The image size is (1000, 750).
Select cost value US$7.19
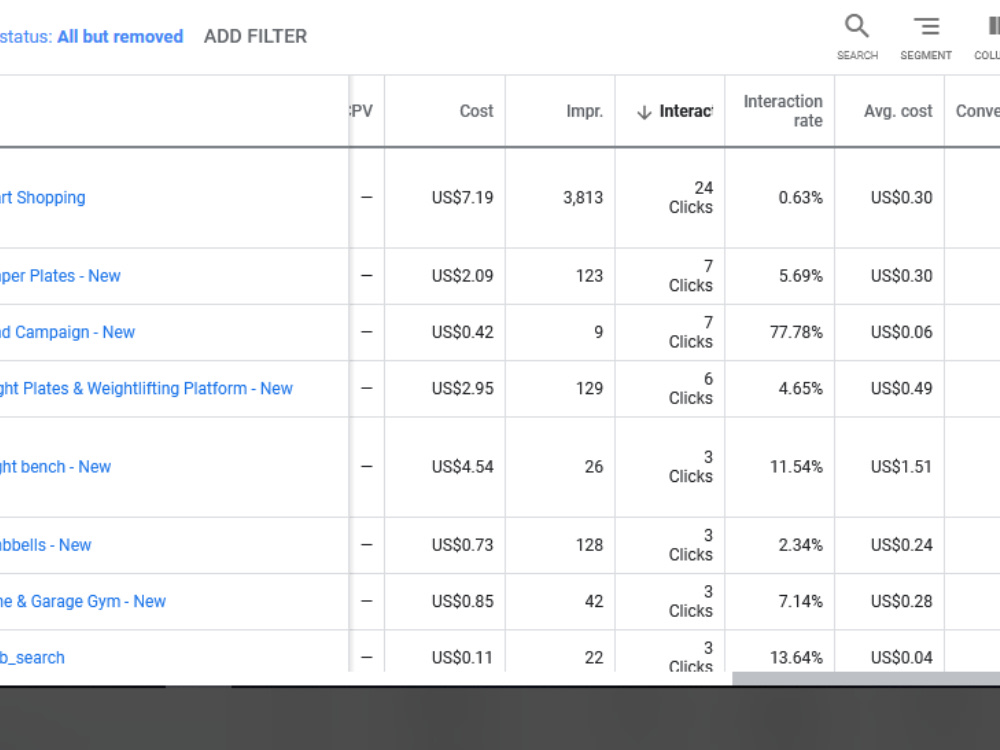462,198
